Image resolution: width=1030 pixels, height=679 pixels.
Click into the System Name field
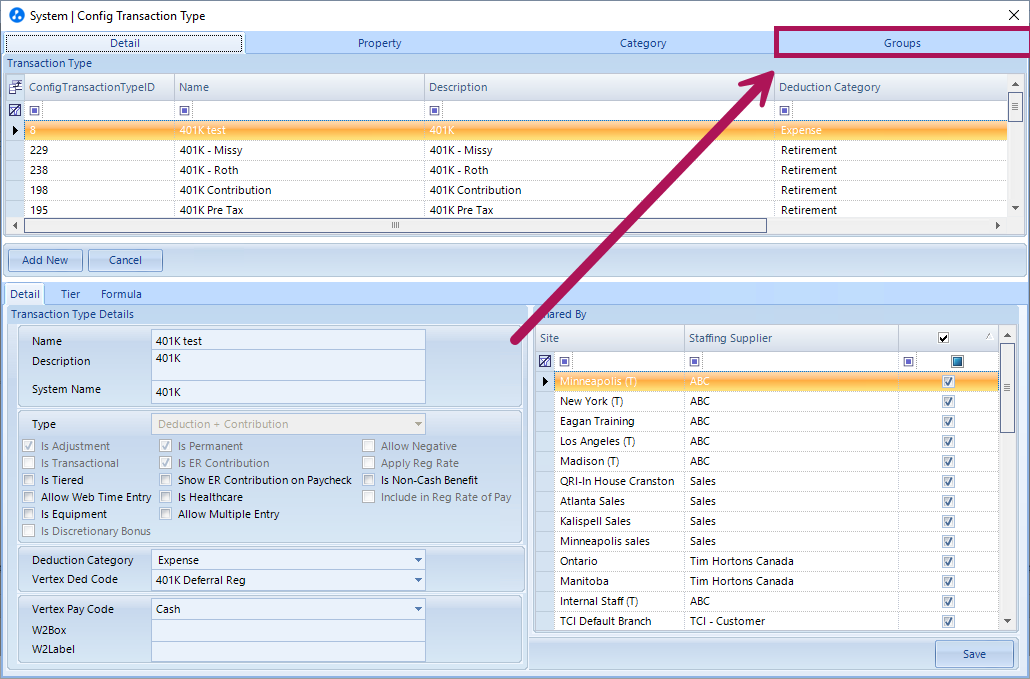(x=288, y=392)
